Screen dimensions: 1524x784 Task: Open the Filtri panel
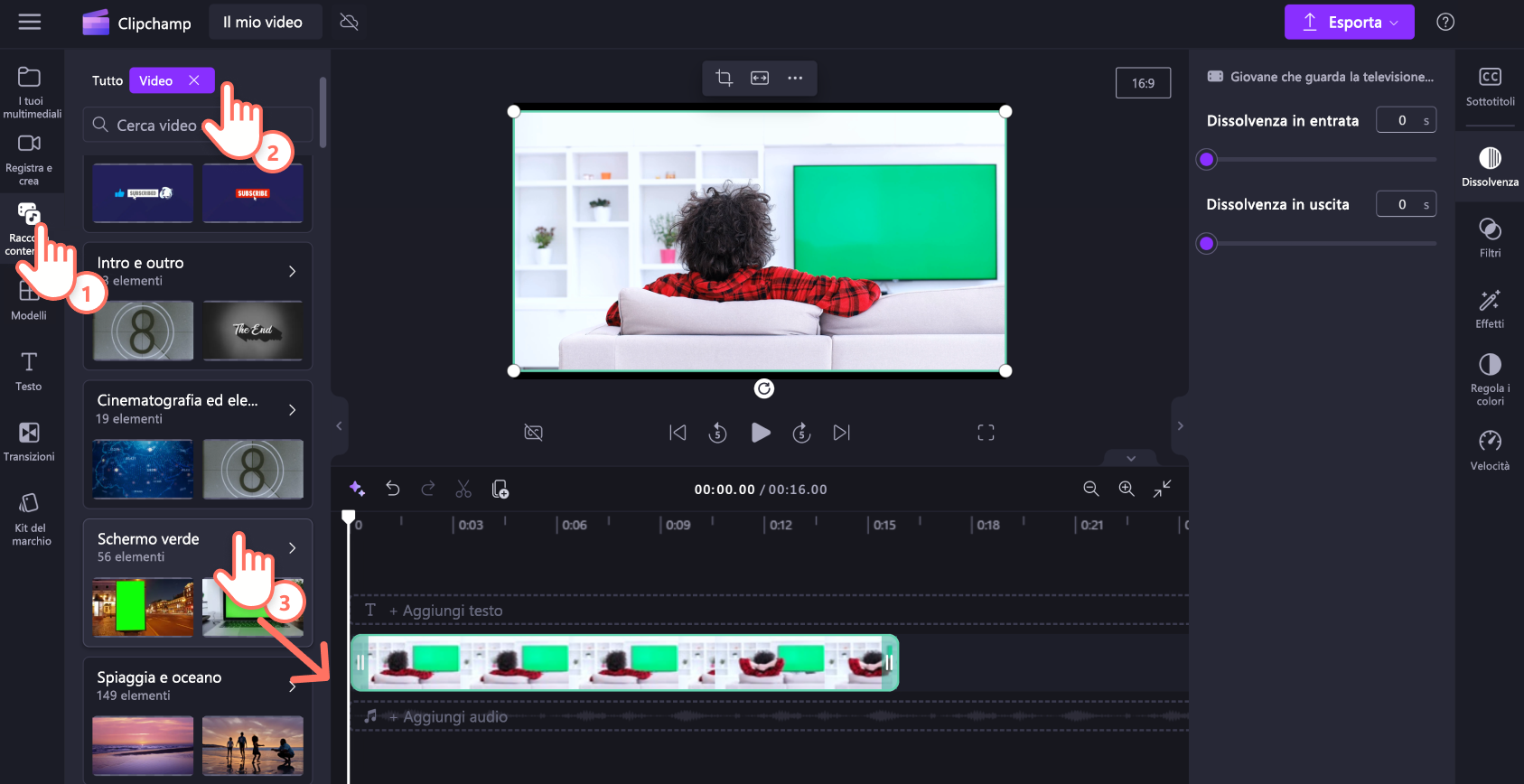(1490, 238)
